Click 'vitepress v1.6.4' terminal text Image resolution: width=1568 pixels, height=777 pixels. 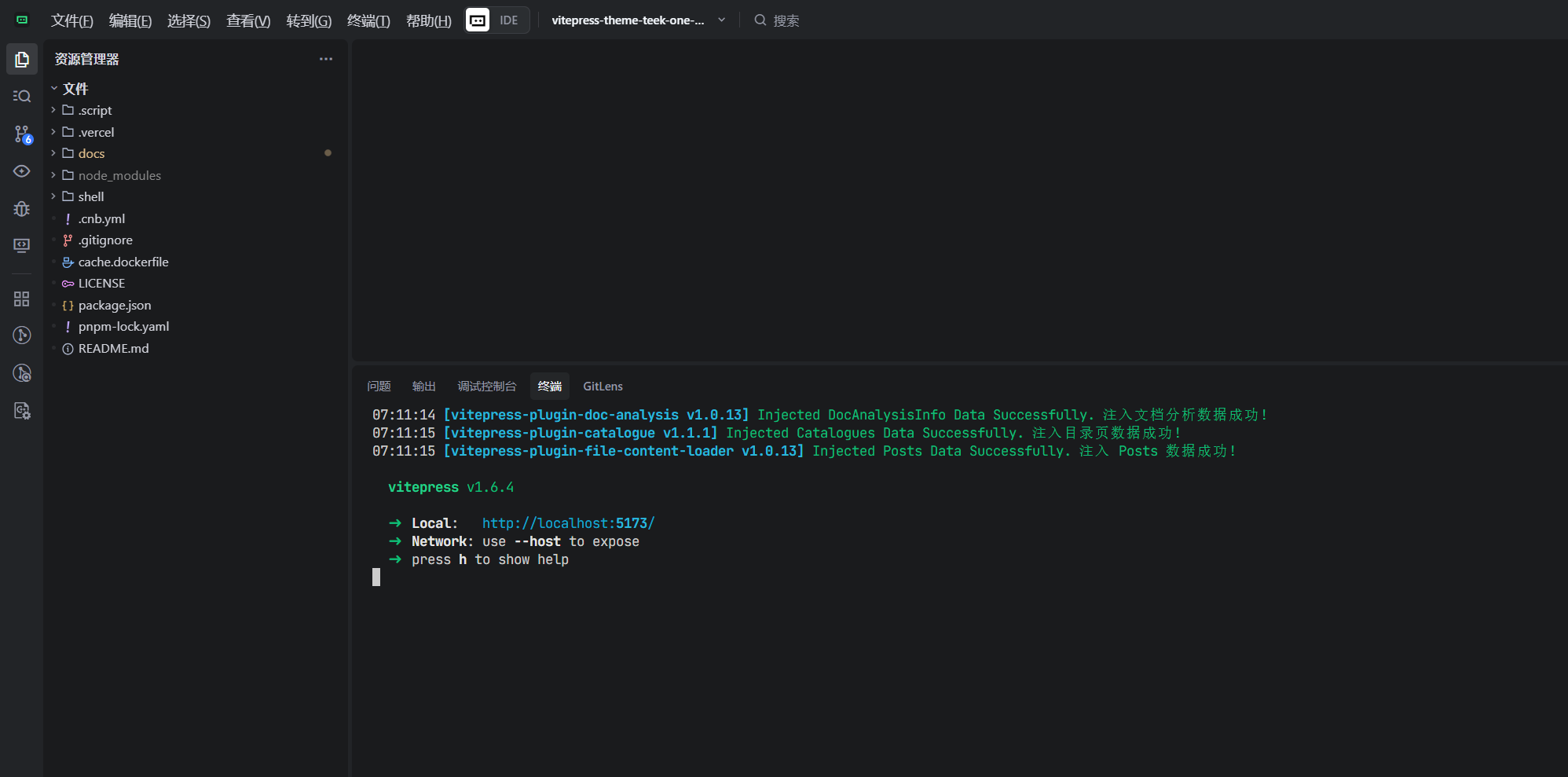(451, 487)
